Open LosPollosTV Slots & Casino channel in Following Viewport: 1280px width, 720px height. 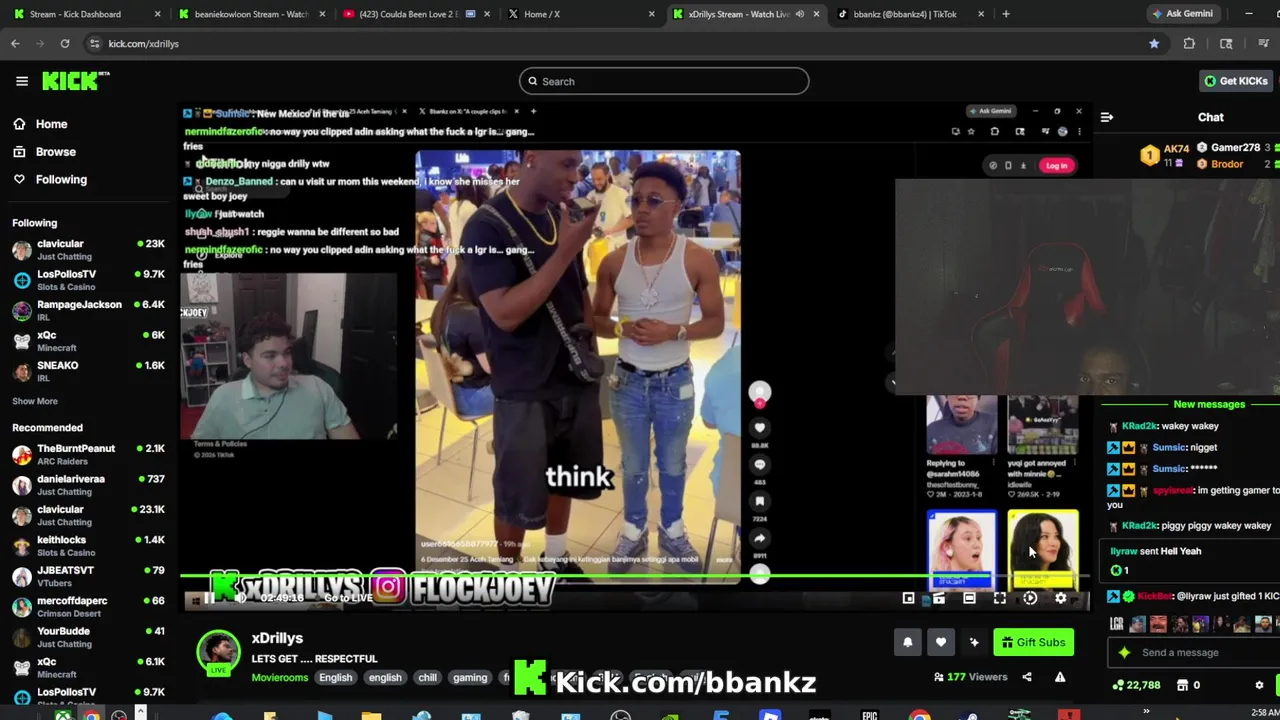click(x=88, y=280)
